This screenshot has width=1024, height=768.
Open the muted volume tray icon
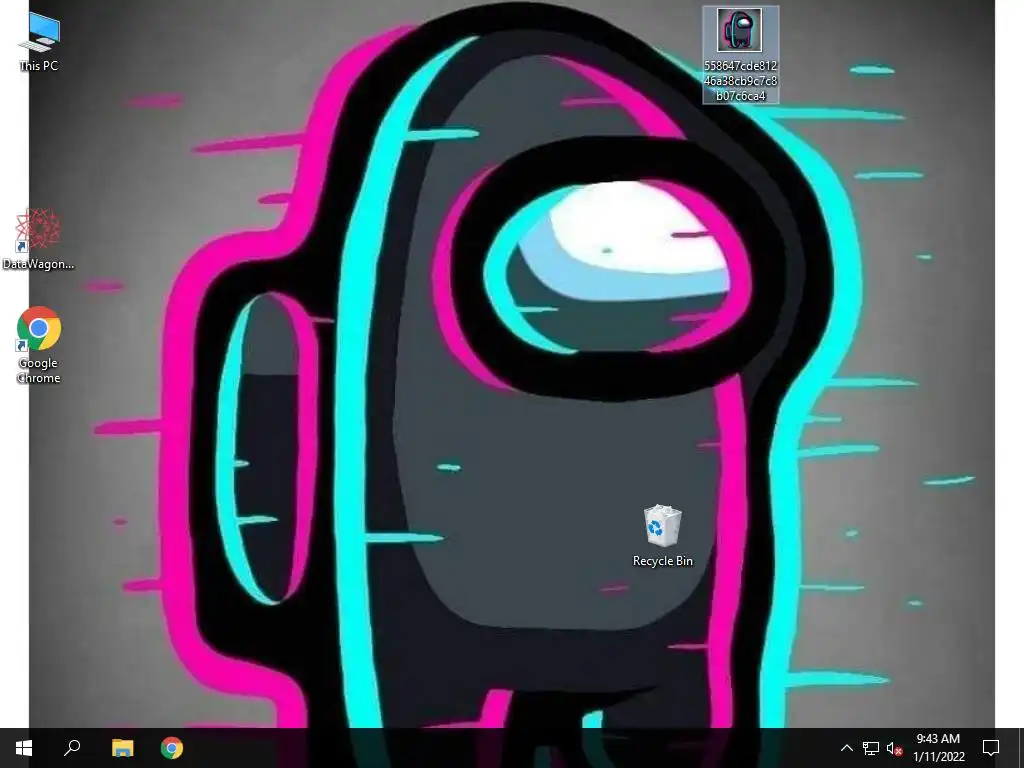click(894, 748)
